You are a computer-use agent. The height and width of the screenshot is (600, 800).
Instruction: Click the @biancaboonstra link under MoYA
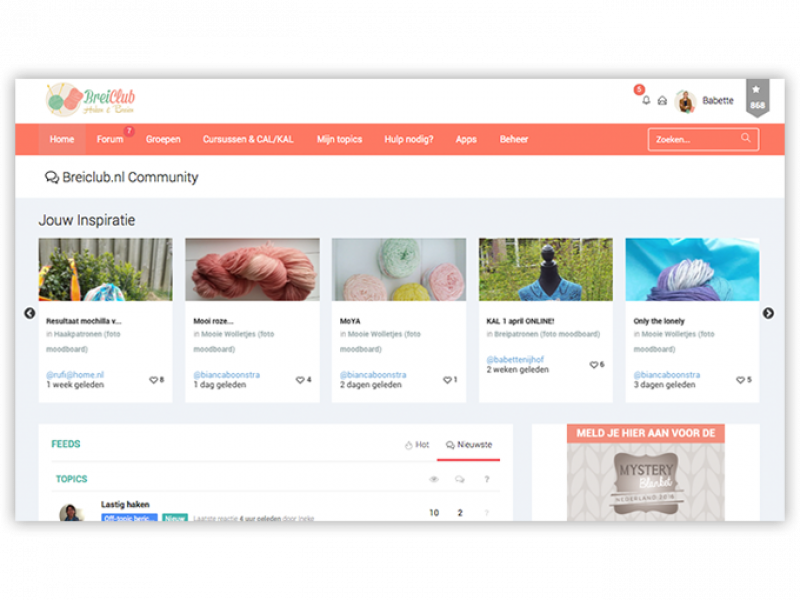point(372,374)
